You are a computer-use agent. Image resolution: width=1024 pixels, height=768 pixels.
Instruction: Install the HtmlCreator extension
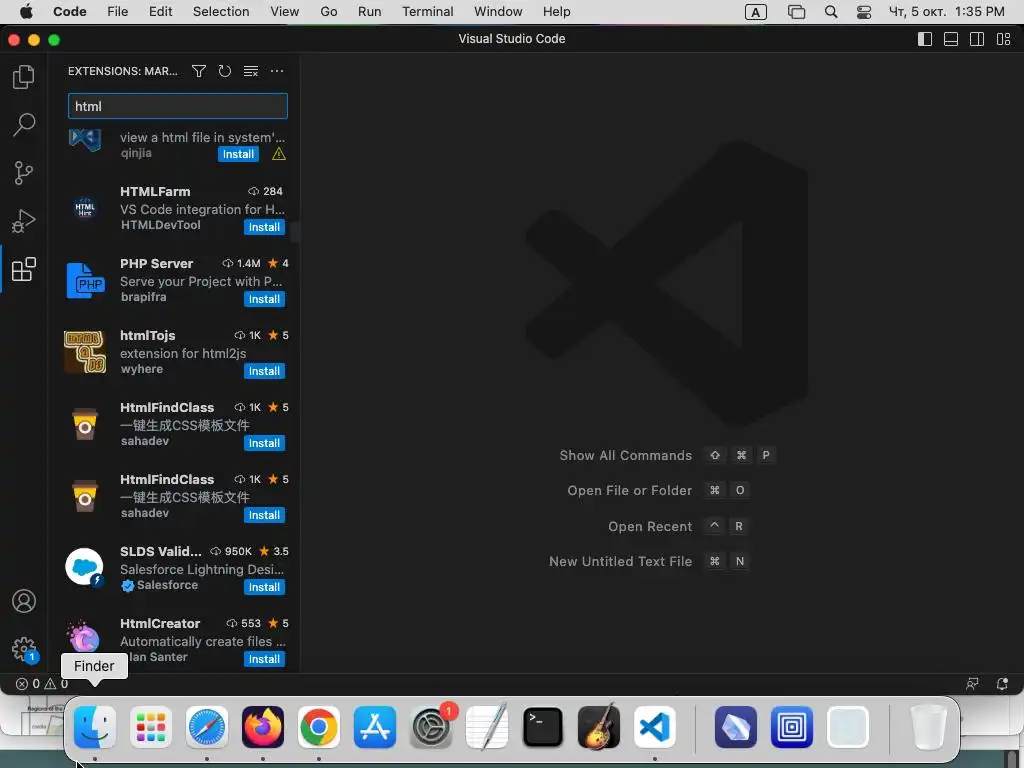[264, 659]
